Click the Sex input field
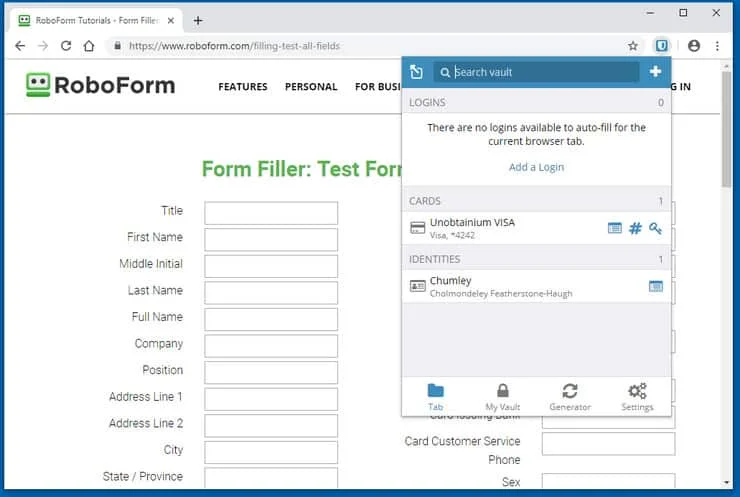This screenshot has width=740, height=497. (608, 480)
